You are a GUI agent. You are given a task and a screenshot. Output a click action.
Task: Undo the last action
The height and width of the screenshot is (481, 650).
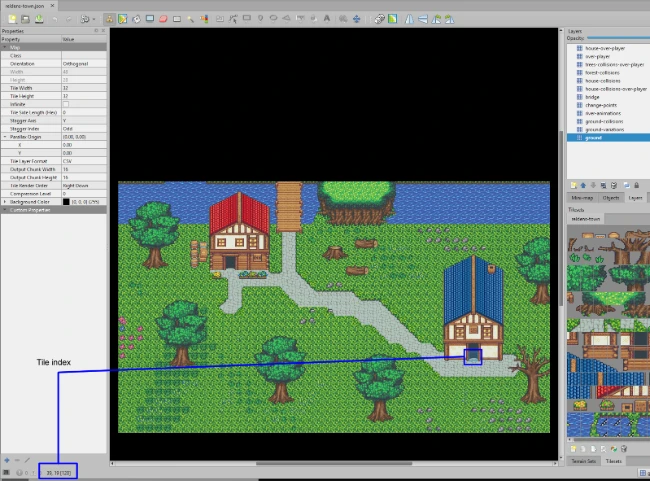(55, 19)
